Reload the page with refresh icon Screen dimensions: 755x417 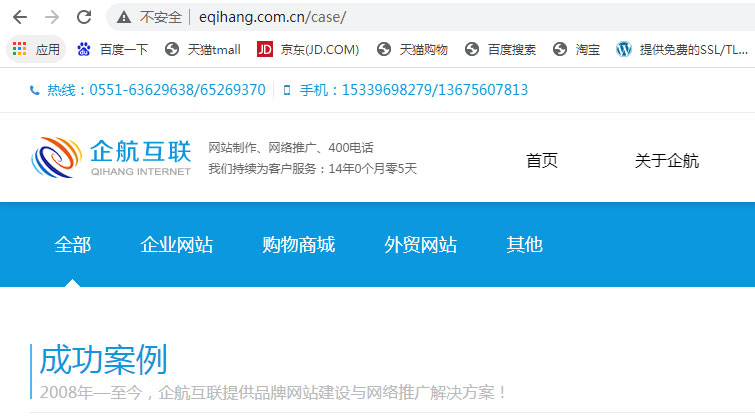click(84, 17)
